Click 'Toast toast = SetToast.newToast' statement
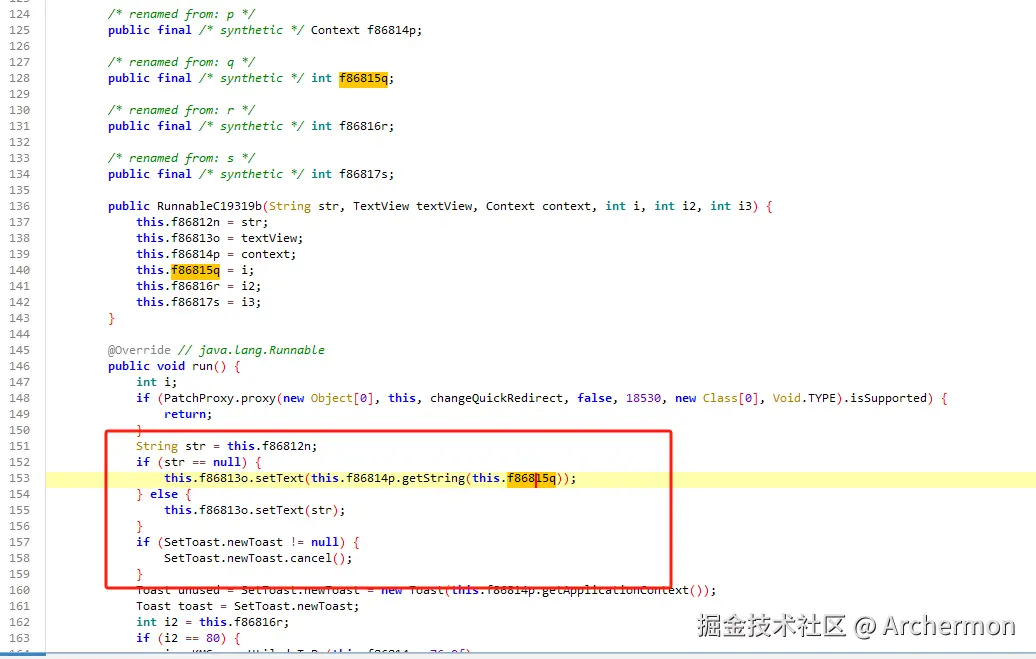Image resolution: width=1036 pixels, height=659 pixels. point(248,606)
